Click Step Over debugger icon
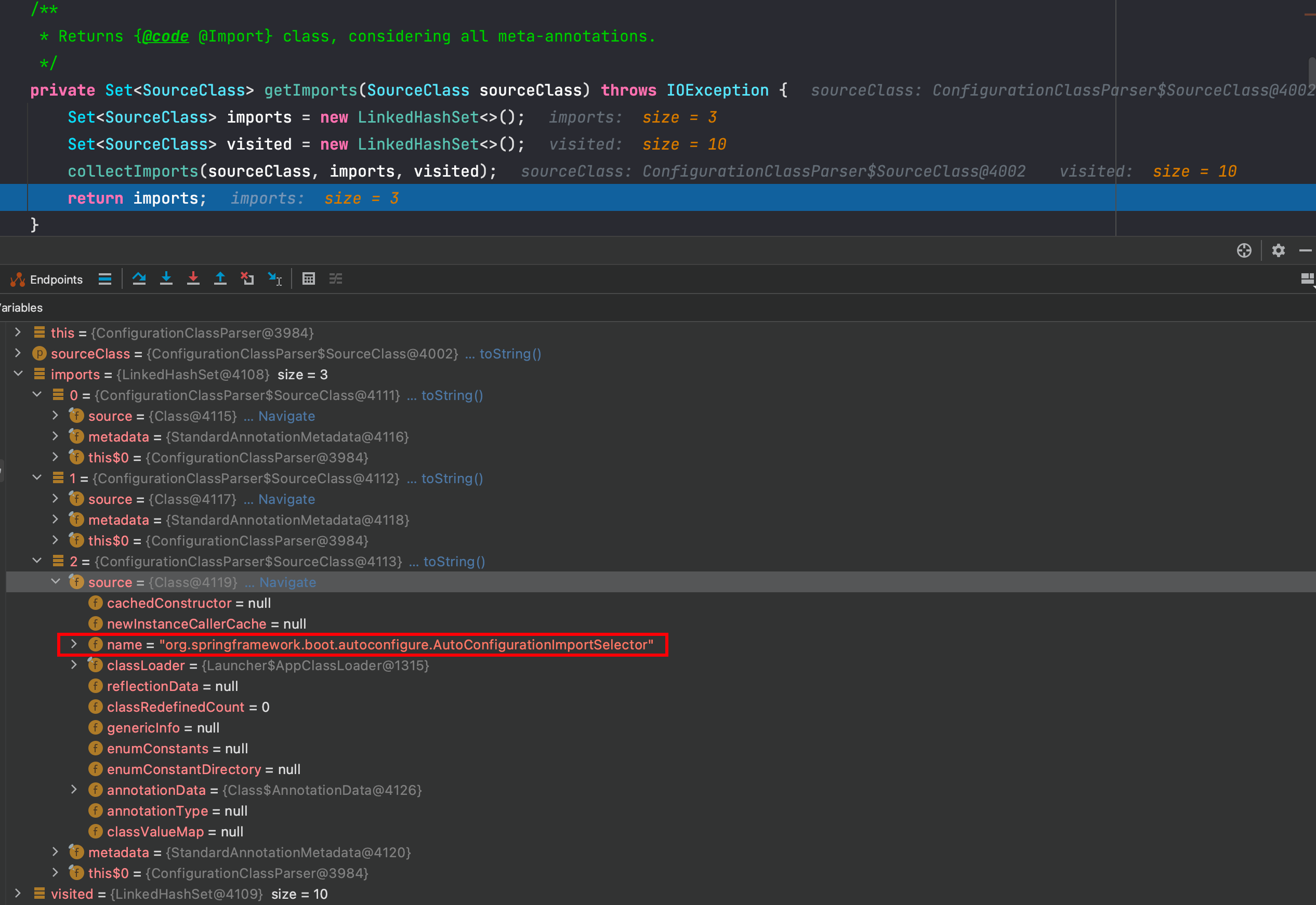Viewport: 1316px width, 905px height. click(x=139, y=279)
